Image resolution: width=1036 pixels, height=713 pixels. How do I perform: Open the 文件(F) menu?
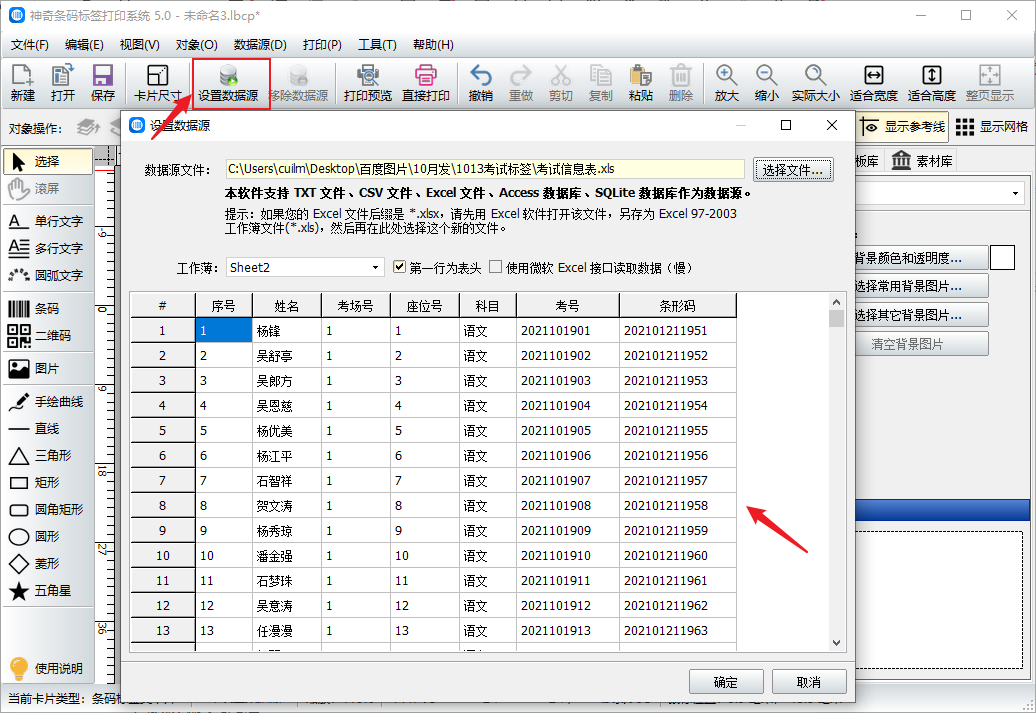tap(30, 45)
